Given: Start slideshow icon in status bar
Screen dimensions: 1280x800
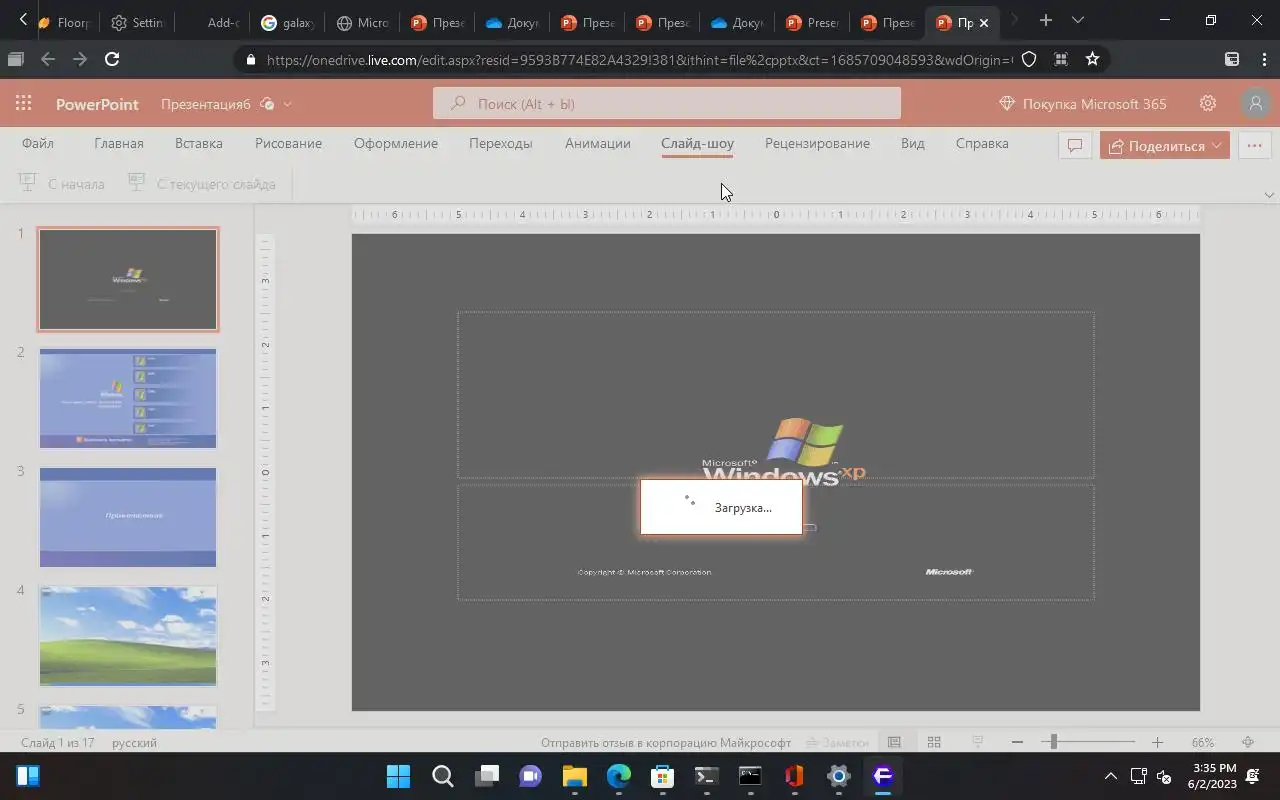Looking at the screenshot, I should point(978,742).
